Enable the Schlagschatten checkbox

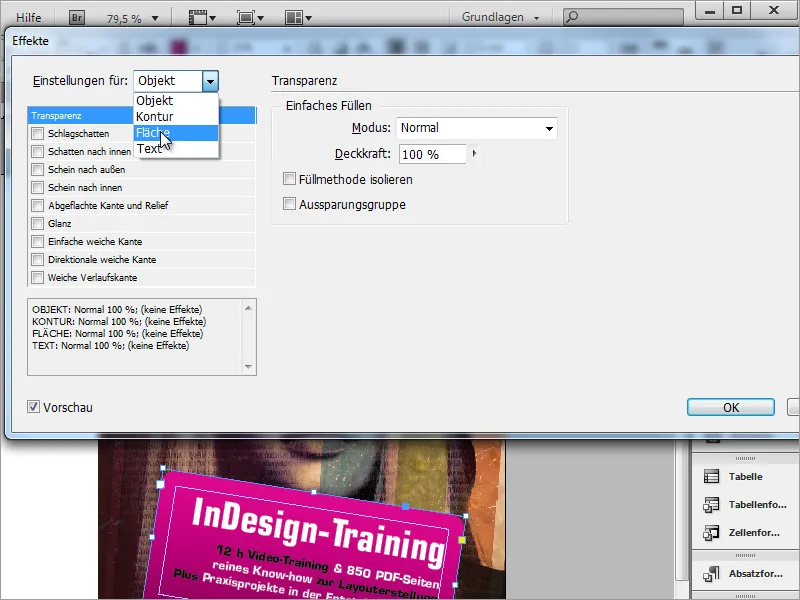37,134
